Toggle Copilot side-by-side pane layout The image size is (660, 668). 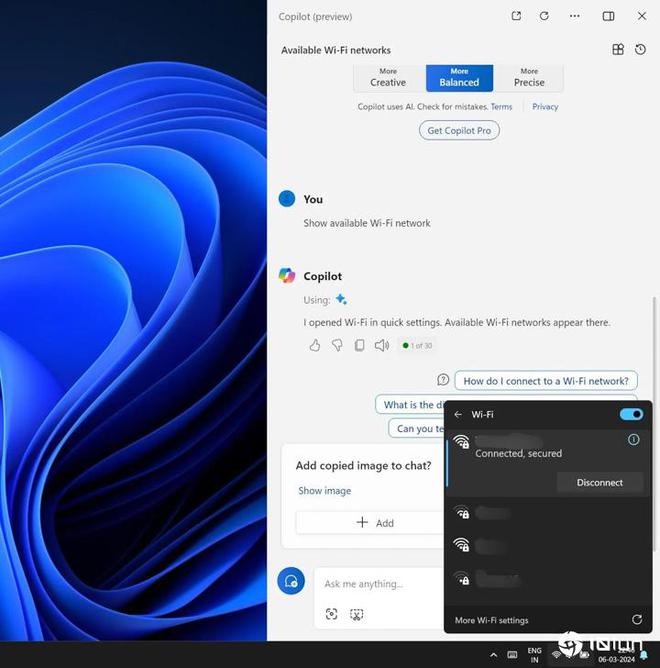pyautogui.click(x=608, y=16)
